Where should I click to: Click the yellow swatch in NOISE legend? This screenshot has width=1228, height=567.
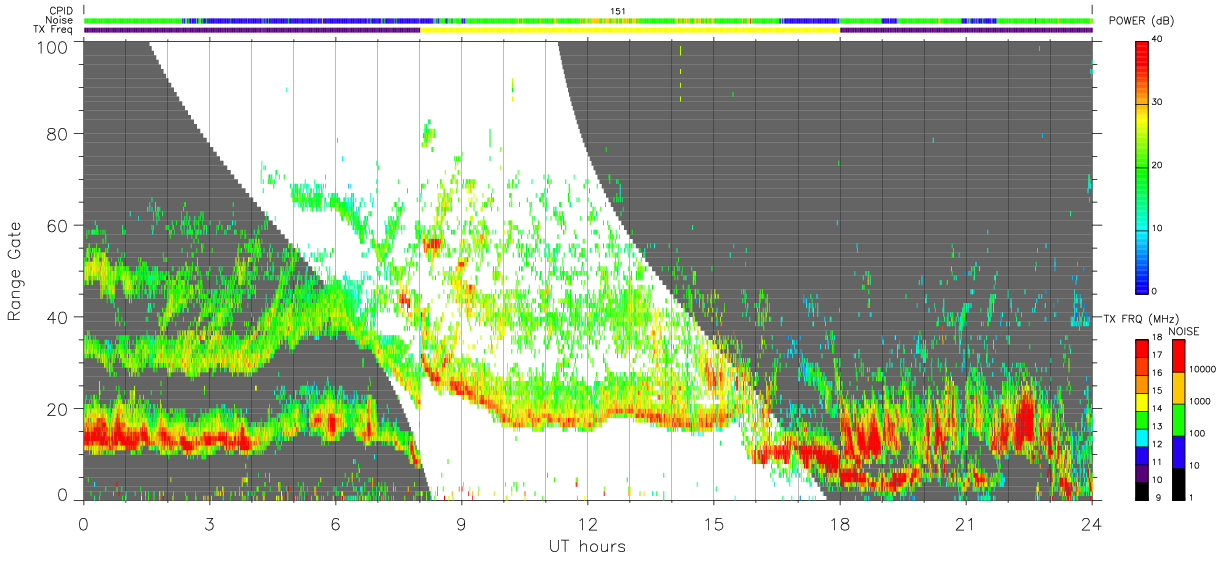(x=1177, y=388)
